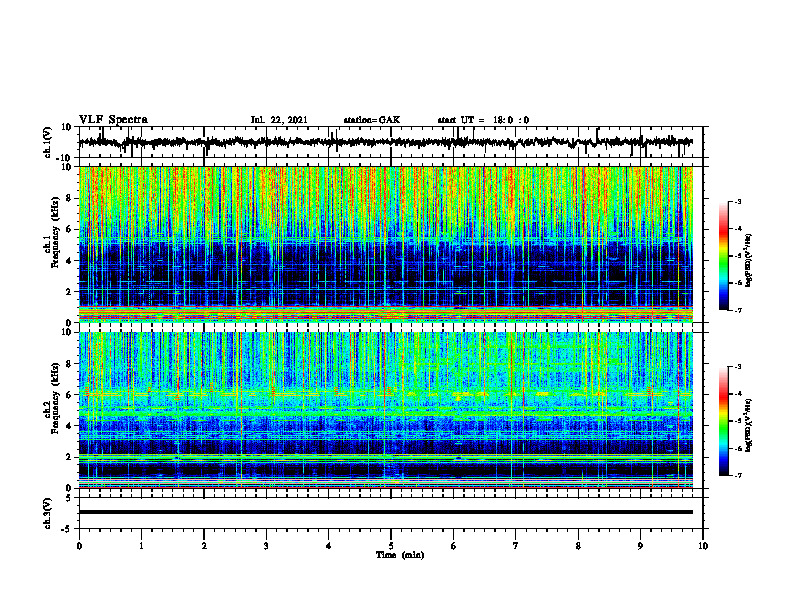Select the 'Time (min)' axis label
Screen dimensions: 792x612
[400, 555]
